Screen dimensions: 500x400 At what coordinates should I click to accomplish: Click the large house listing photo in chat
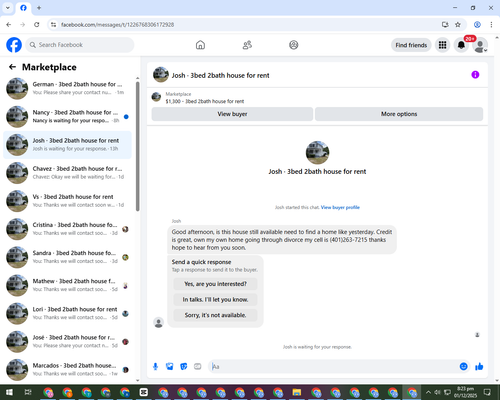coord(317,152)
